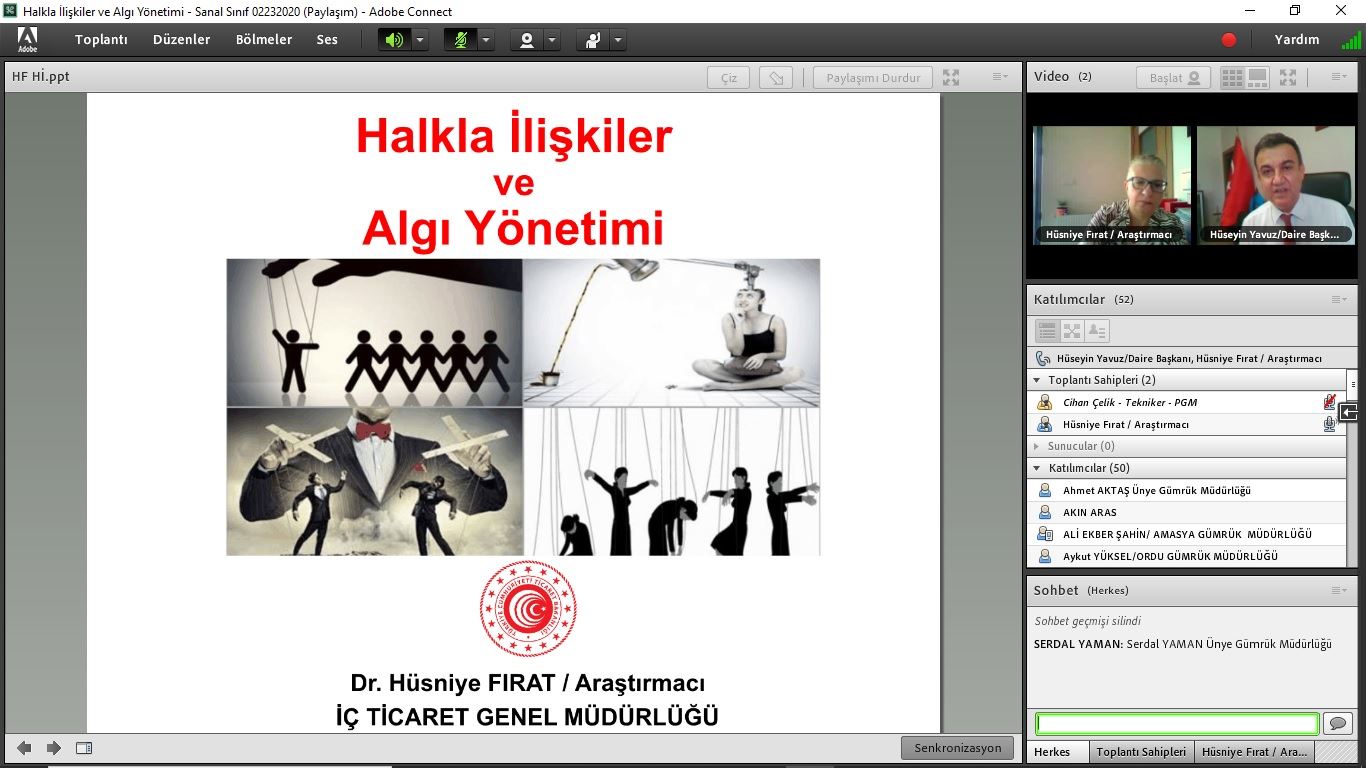Collapse the Toplantı Sahipleri group
This screenshot has width=1366, height=768.
pyautogui.click(x=1036, y=380)
